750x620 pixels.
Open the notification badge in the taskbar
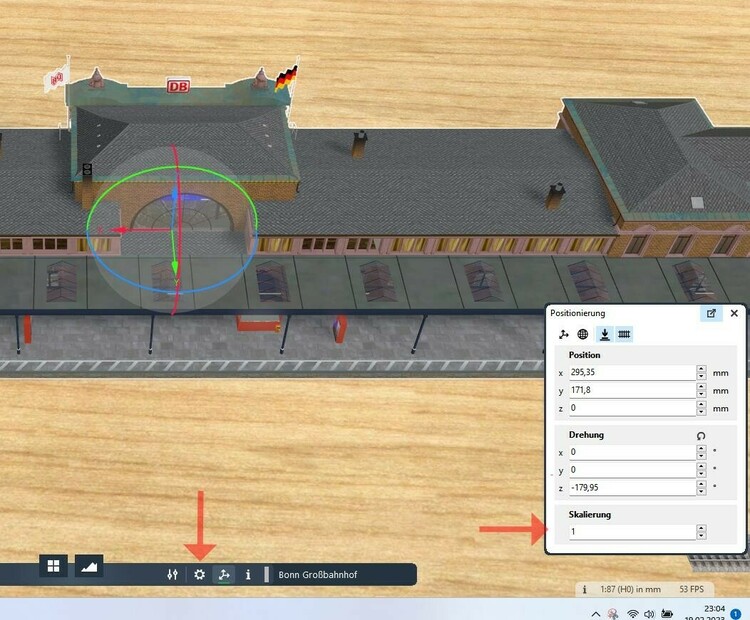[736, 615]
